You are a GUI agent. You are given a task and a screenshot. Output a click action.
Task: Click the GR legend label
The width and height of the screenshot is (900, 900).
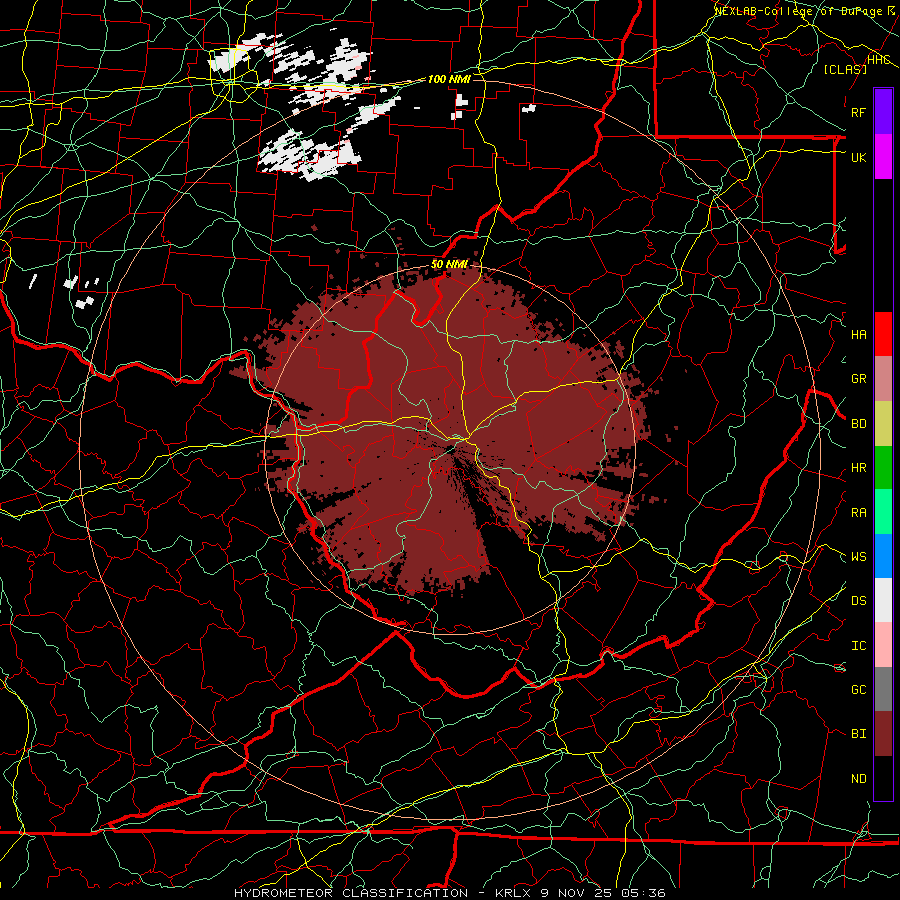pos(859,379)
